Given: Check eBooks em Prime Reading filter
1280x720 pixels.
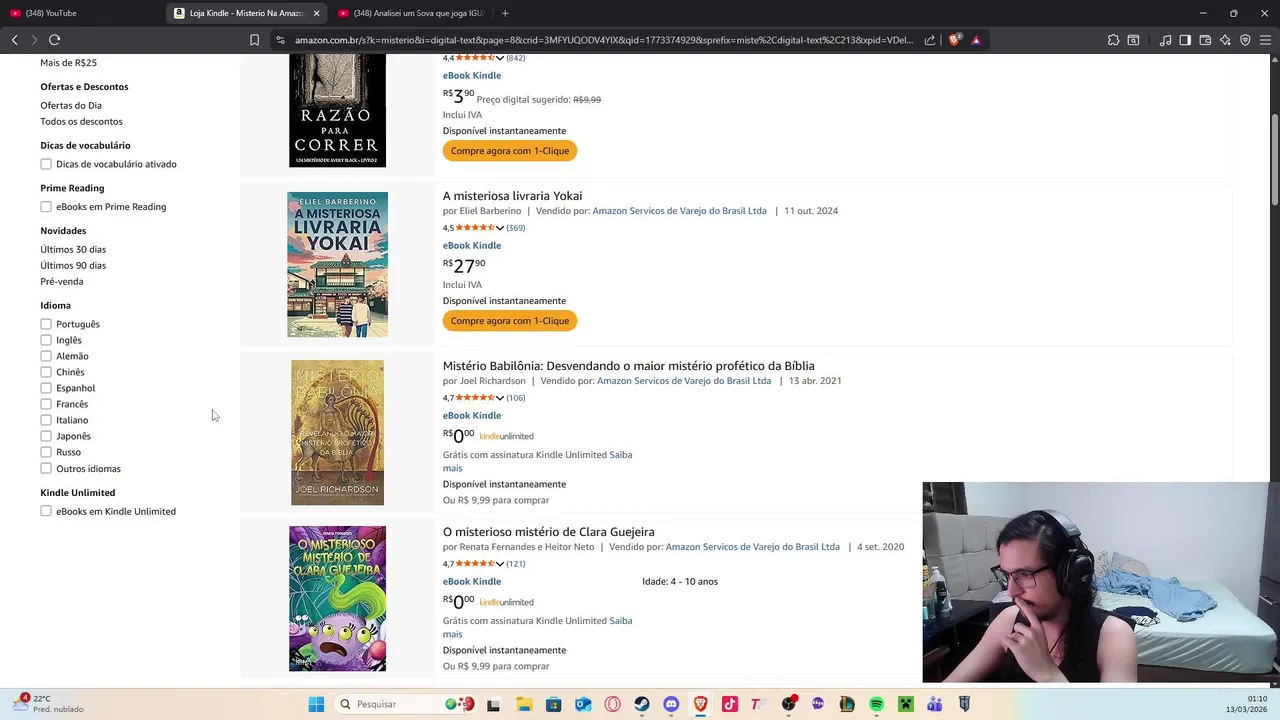Looking at the screenshot, I should [x=46, y=207].
